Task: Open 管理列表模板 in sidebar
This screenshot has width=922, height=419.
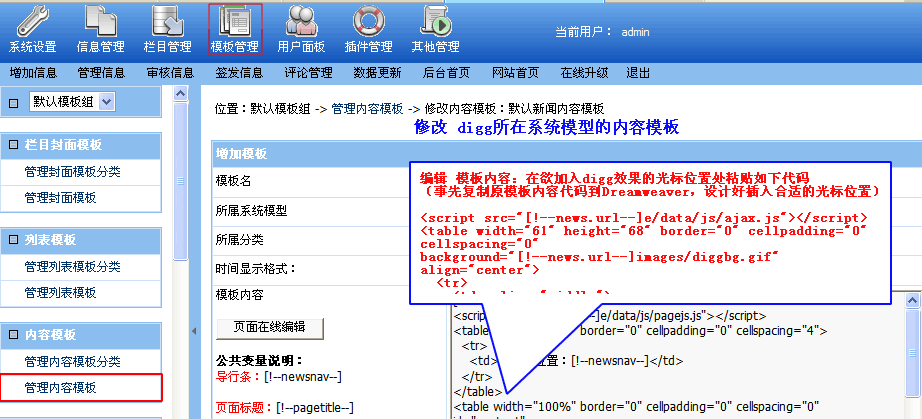Action: pos(60,292)
